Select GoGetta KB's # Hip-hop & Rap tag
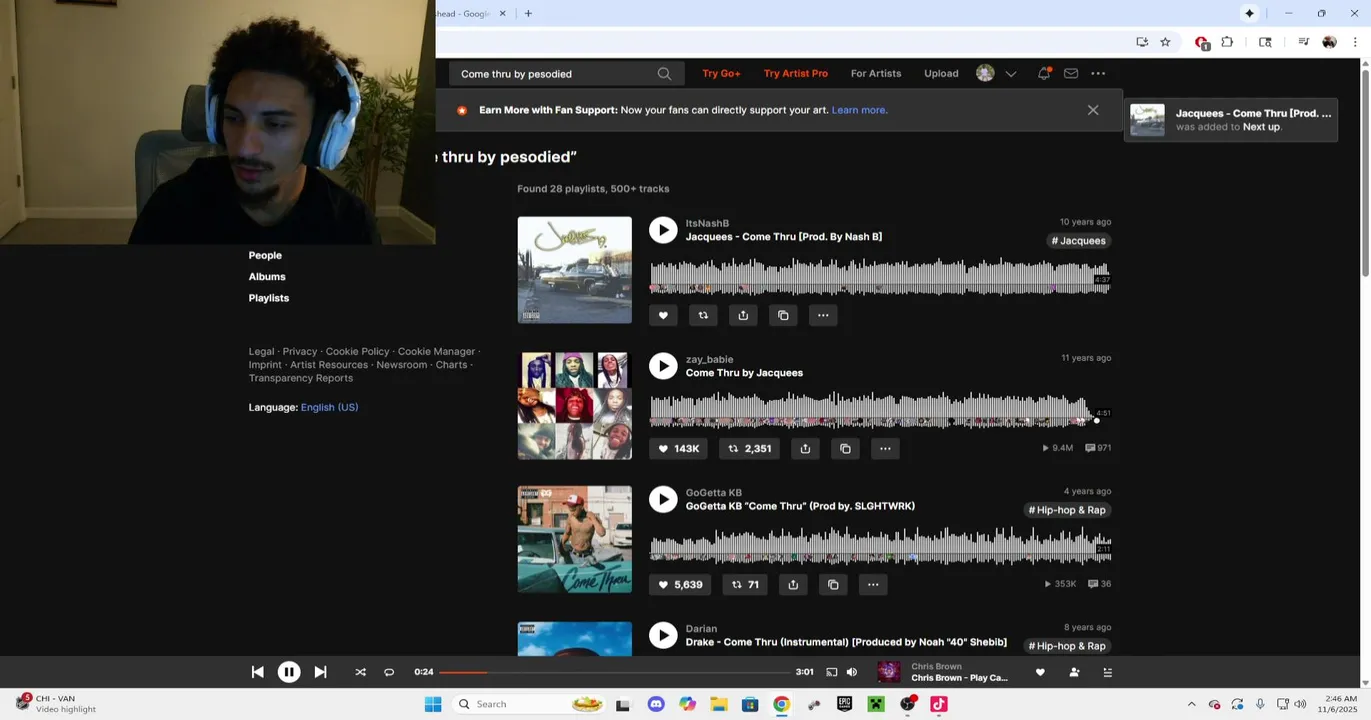The height and width of the screenshot is (720, 1371). pos(1067,510)
